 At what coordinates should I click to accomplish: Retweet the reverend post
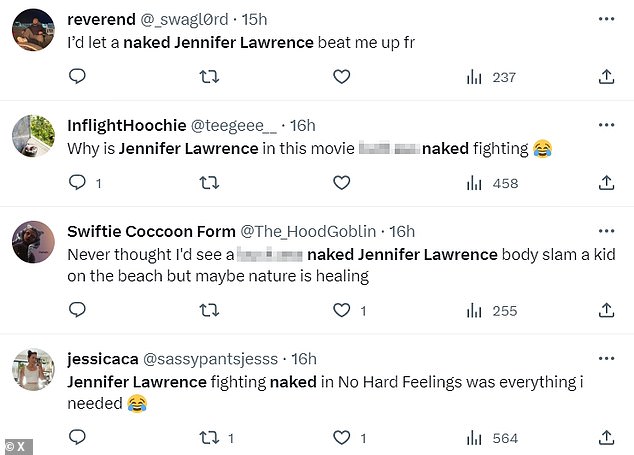209,76
